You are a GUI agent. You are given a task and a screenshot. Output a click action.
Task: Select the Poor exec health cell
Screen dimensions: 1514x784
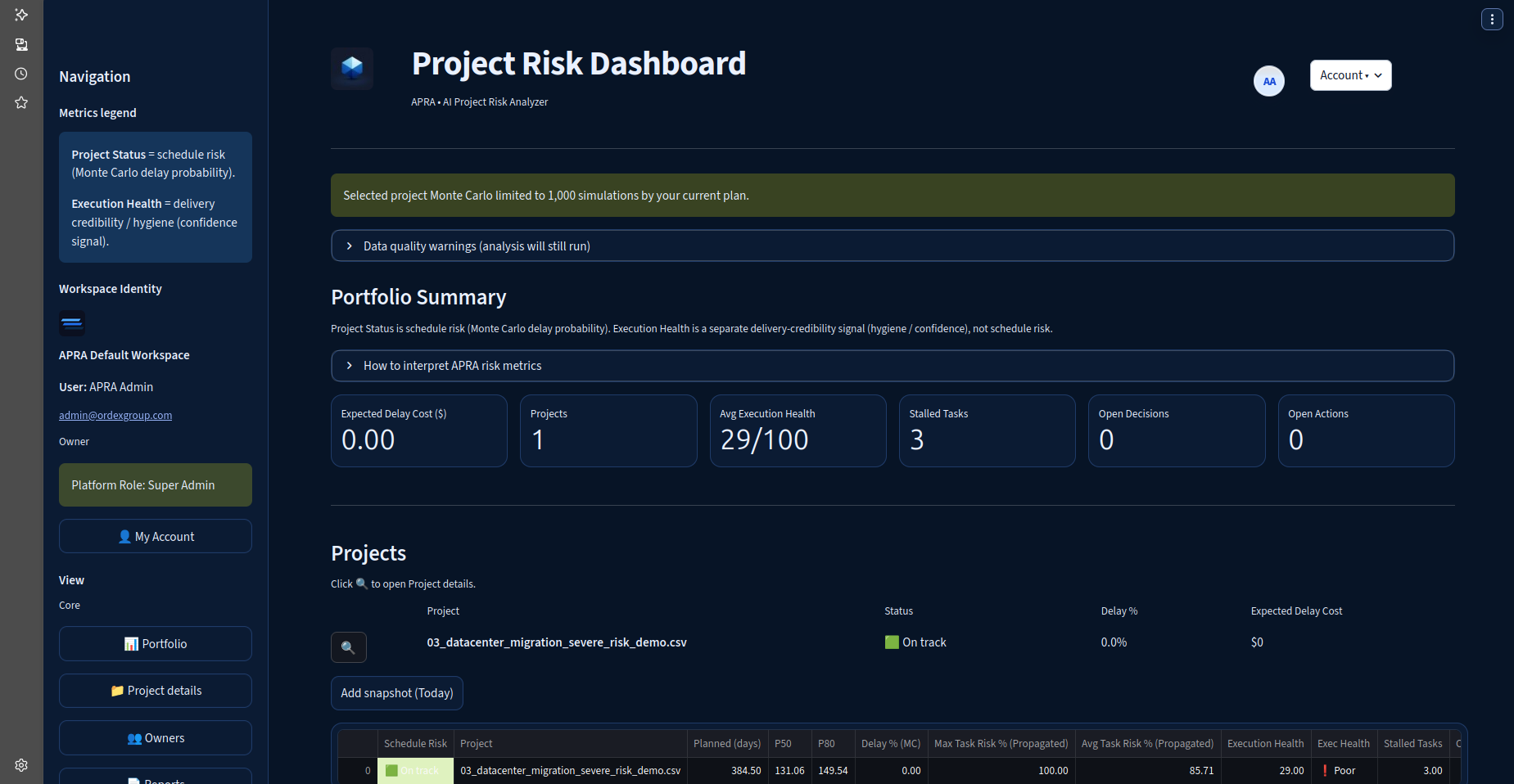1344,770
